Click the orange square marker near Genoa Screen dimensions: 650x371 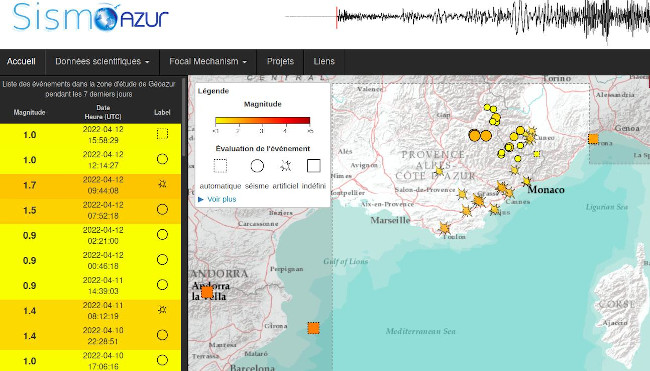point(593,139)
